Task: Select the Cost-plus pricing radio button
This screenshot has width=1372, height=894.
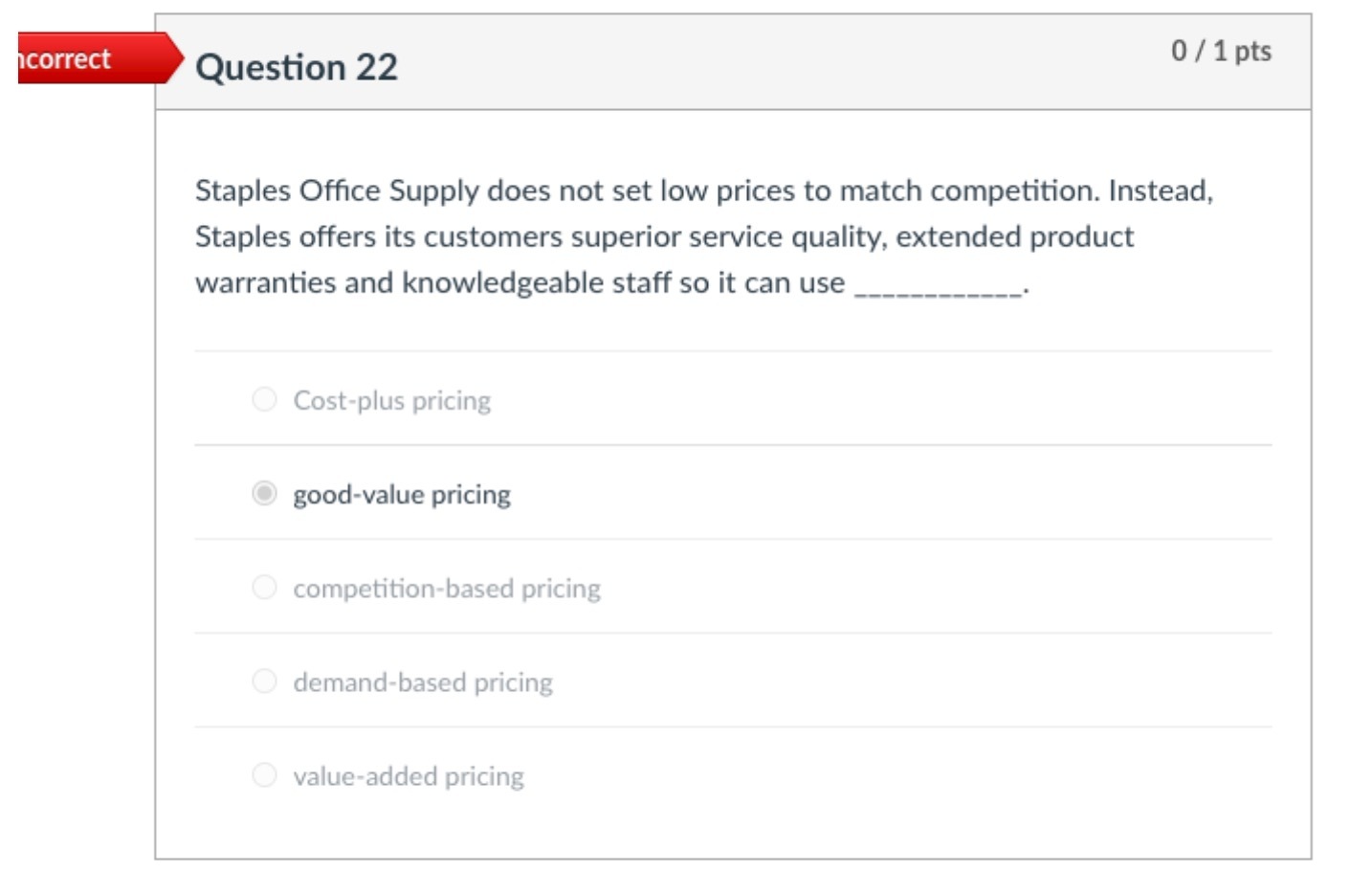Action: pyautogui.click(x=264, y=399)
